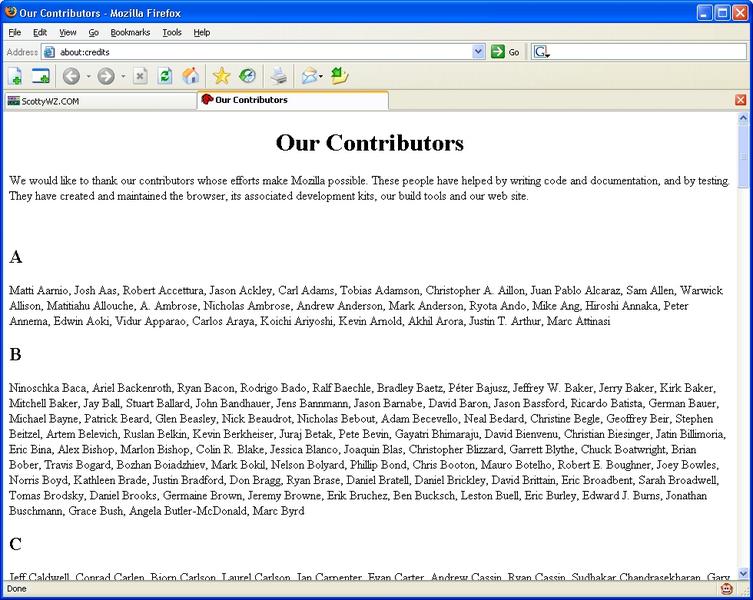The image size is (753, 600).
Task: Open the Back button history dropdown arrow
Action: click(88, 77)
